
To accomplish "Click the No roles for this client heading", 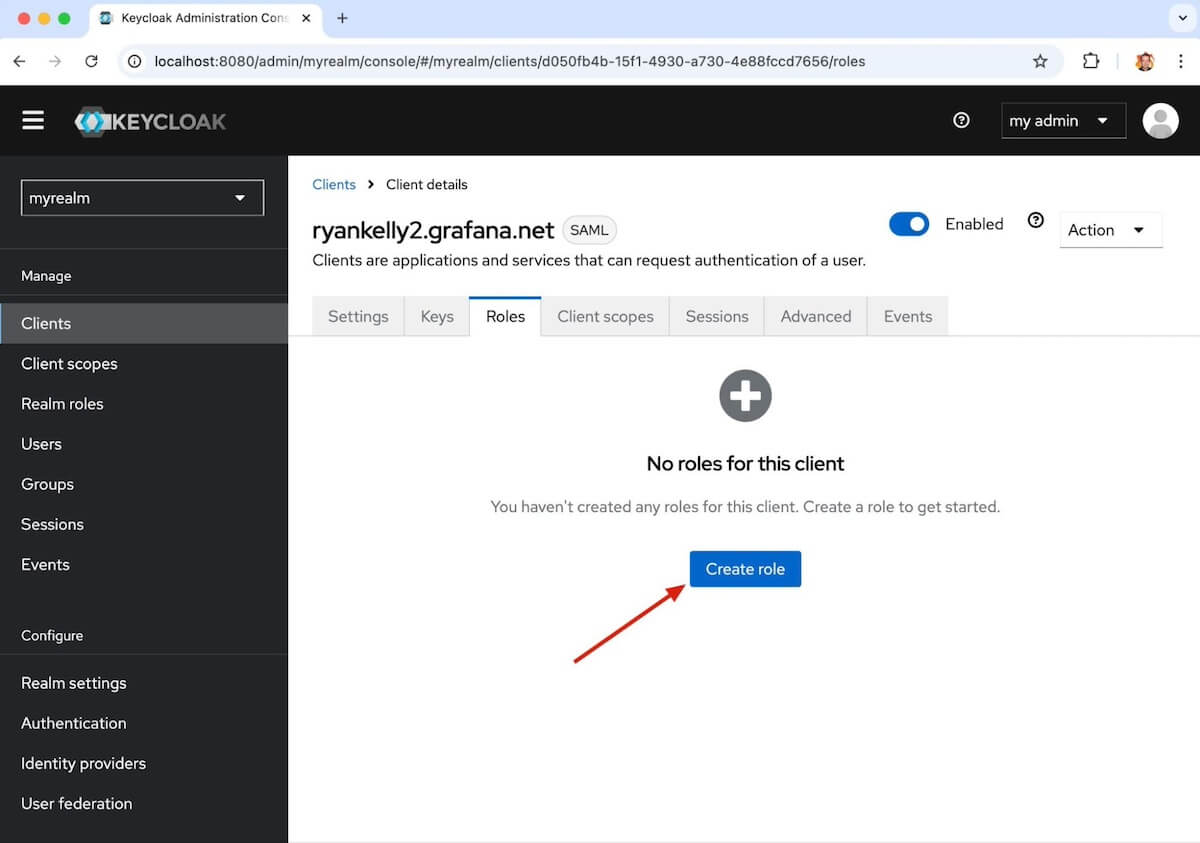I will [745, 463].
